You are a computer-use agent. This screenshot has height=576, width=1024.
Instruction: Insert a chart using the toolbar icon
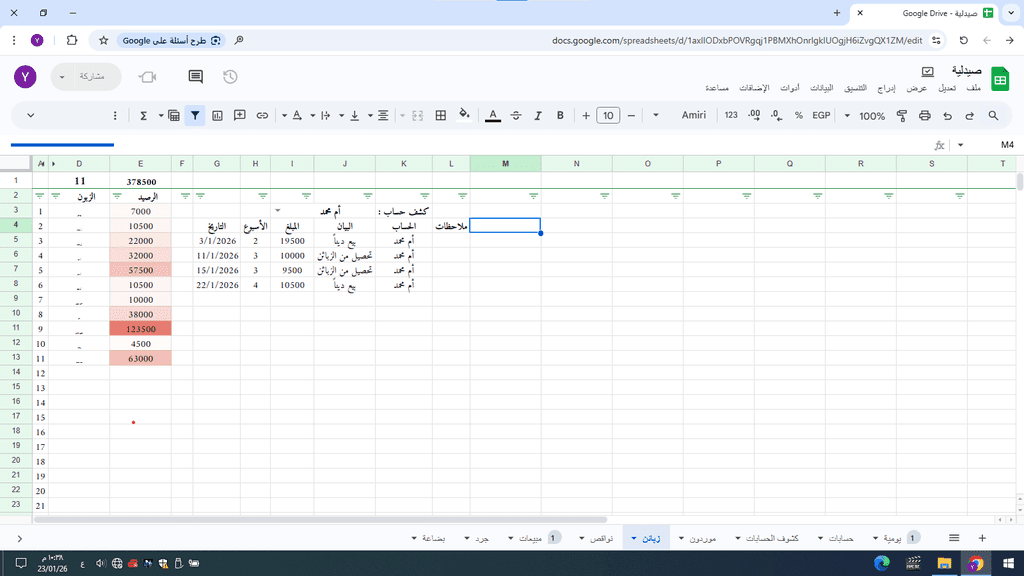click(x=217, y=116)
